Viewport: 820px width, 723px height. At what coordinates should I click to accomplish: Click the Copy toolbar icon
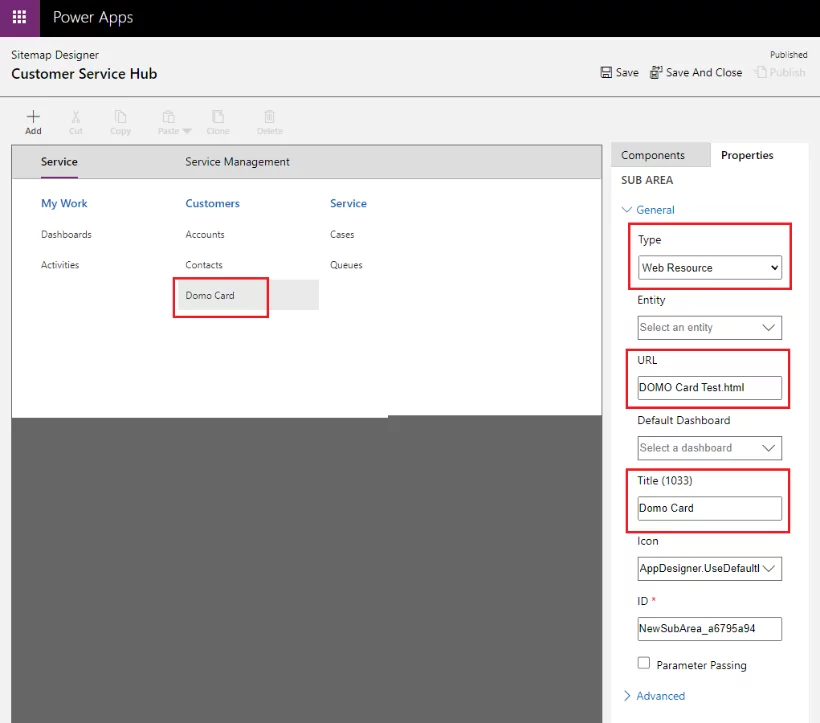[120, 117]
